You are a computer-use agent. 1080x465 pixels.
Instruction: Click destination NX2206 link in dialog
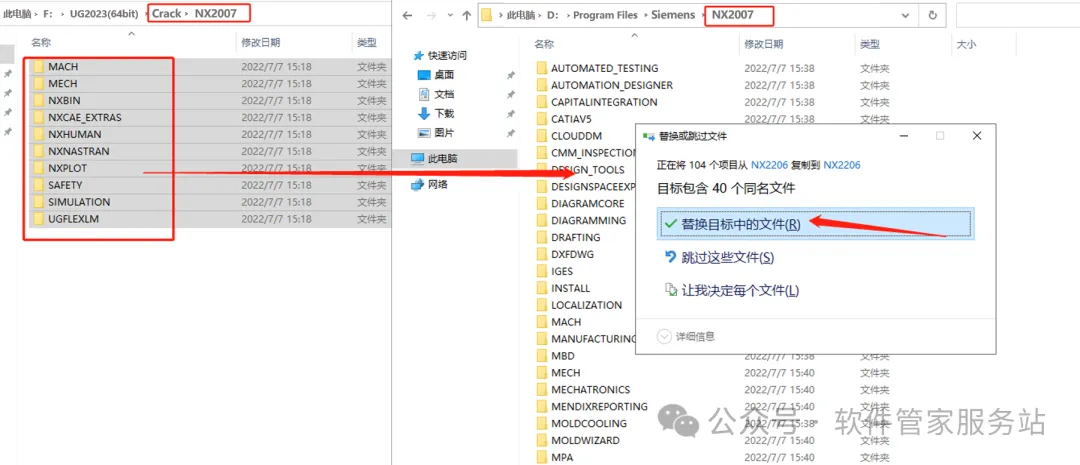pyautogui.click(x=842, y=165)
